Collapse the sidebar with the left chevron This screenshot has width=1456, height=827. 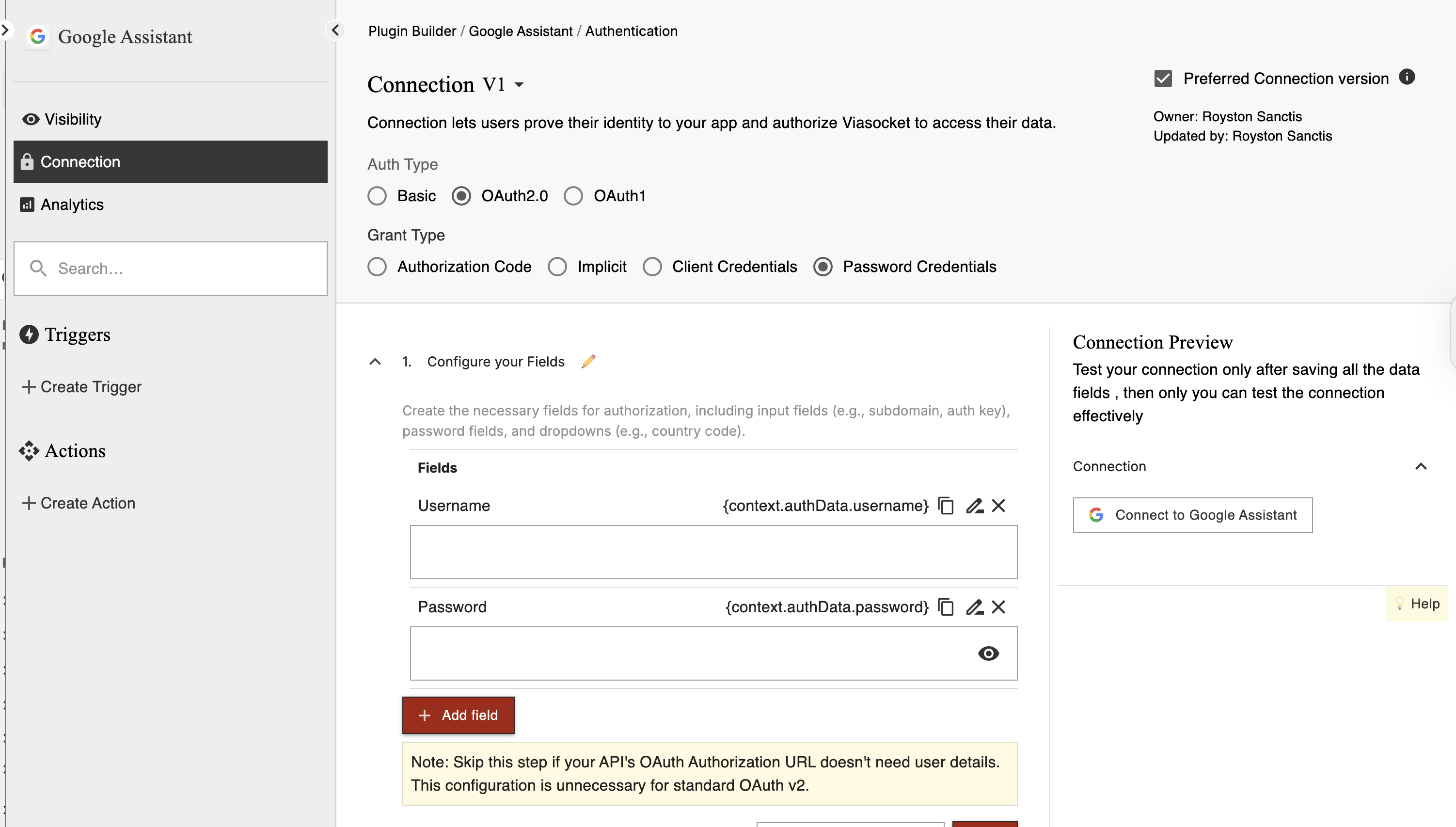pyautogui.click(x=335, y=30)
